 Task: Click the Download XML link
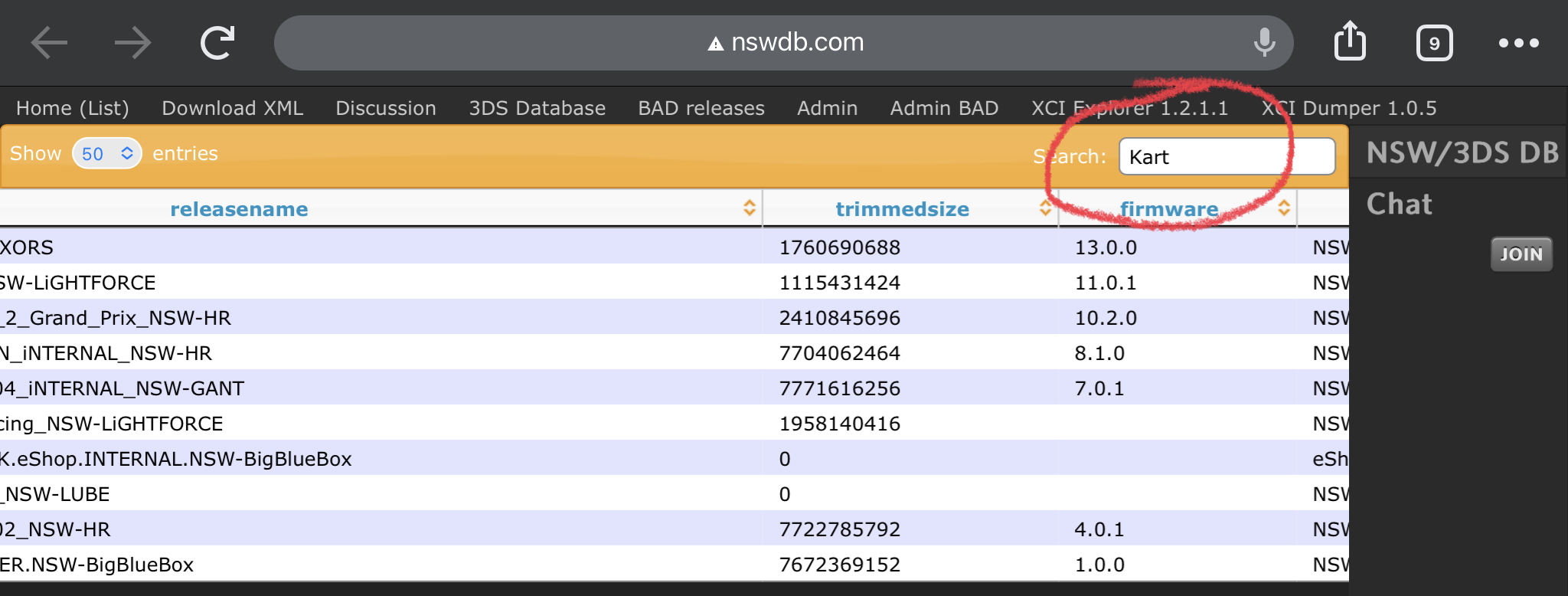click(x=233, y=108)
